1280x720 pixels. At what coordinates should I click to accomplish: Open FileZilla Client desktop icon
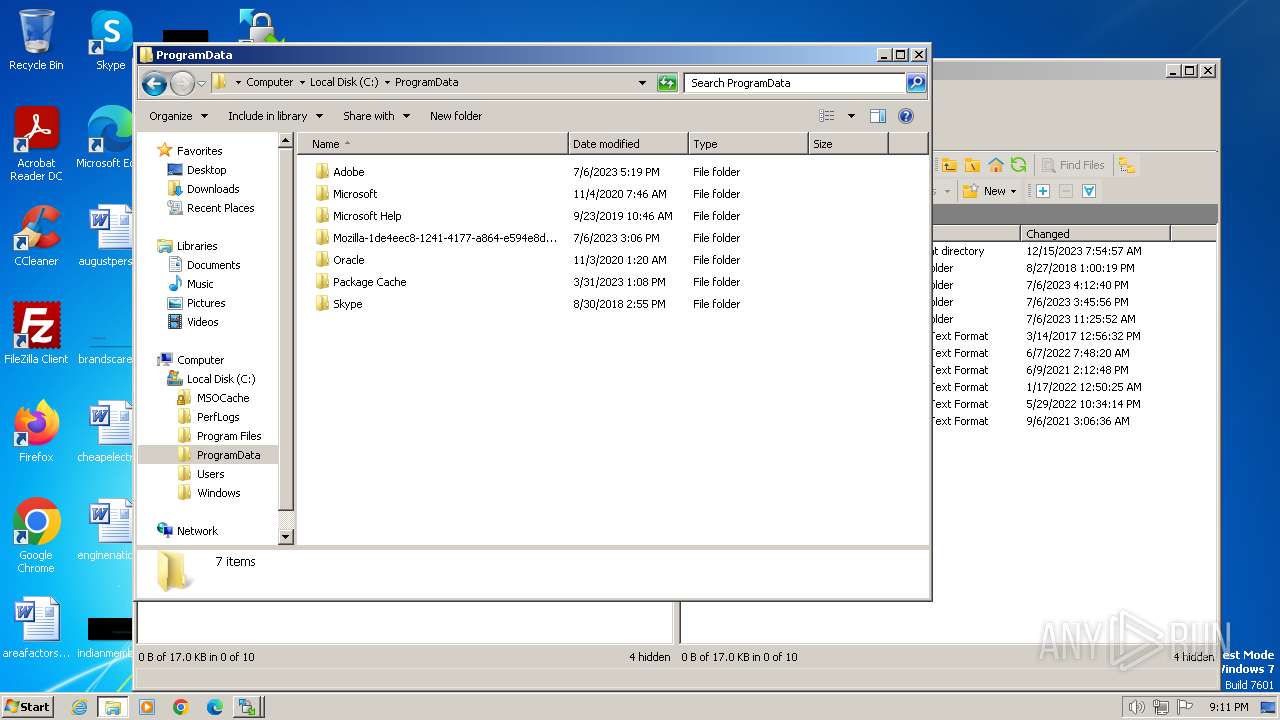(x=36, y=333)
